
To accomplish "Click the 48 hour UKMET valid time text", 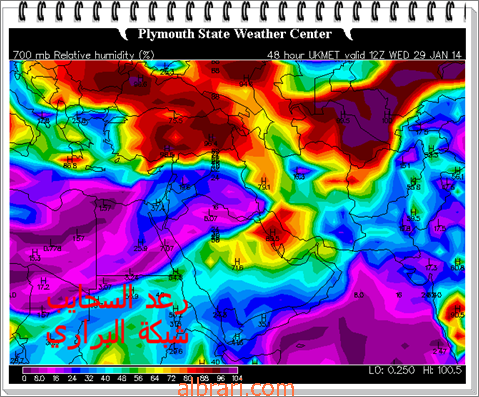I will click(x=364, y=55).
